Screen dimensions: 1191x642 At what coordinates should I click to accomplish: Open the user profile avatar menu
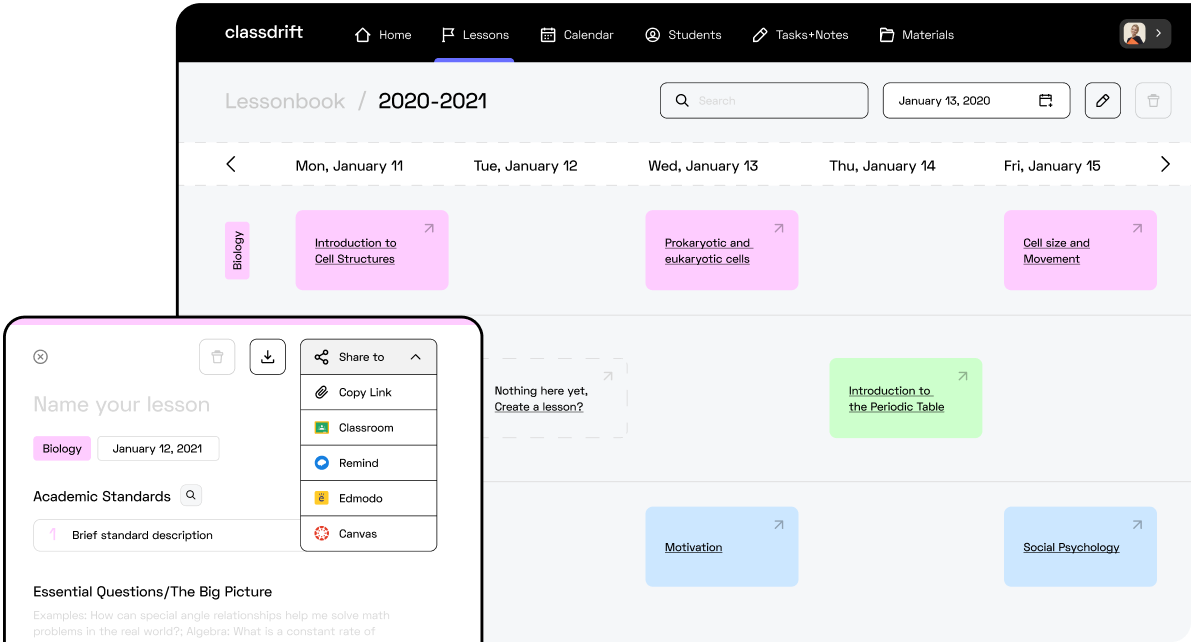coord(1143,34)
